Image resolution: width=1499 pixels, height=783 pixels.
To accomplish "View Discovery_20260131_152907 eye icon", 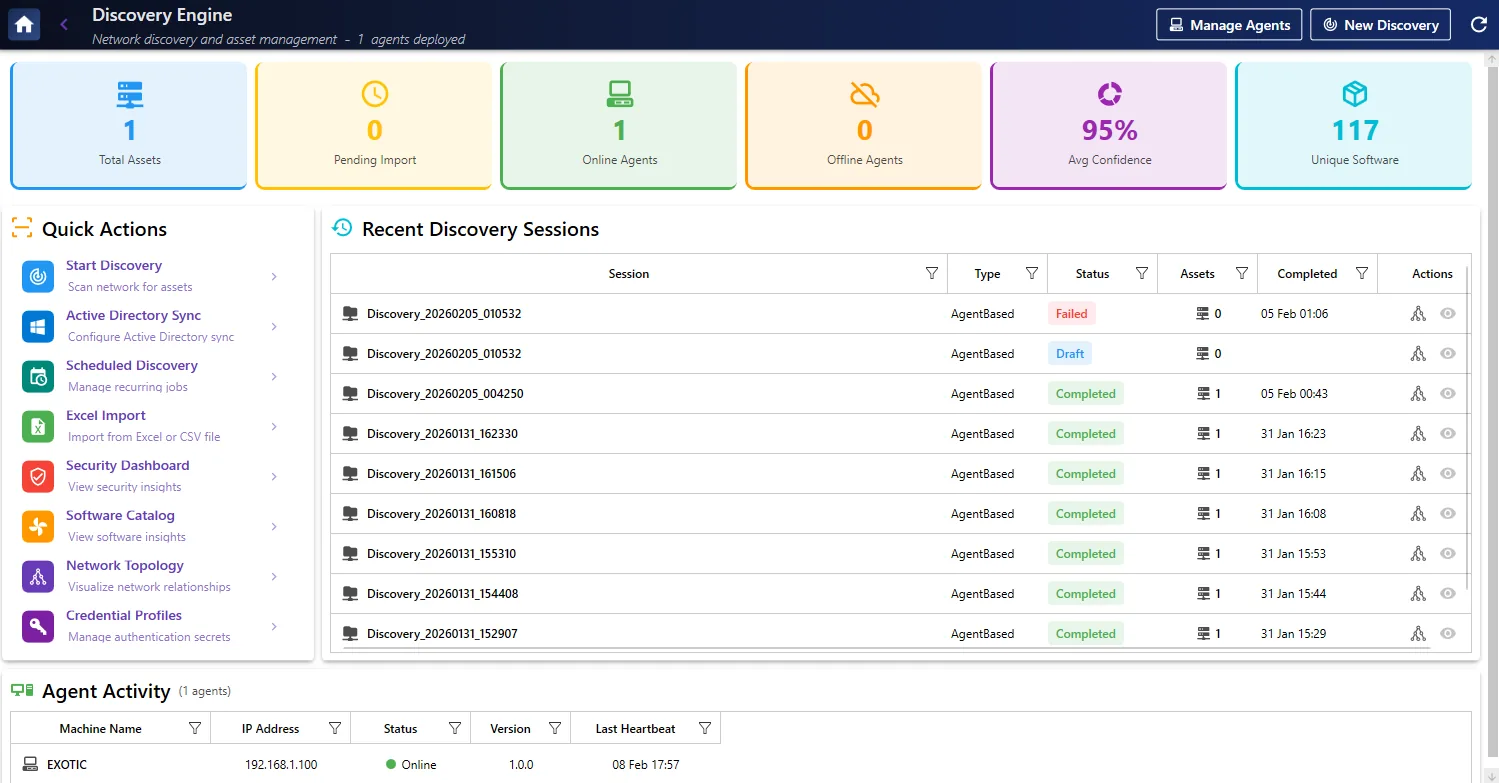I will [x=1447, y=634].
